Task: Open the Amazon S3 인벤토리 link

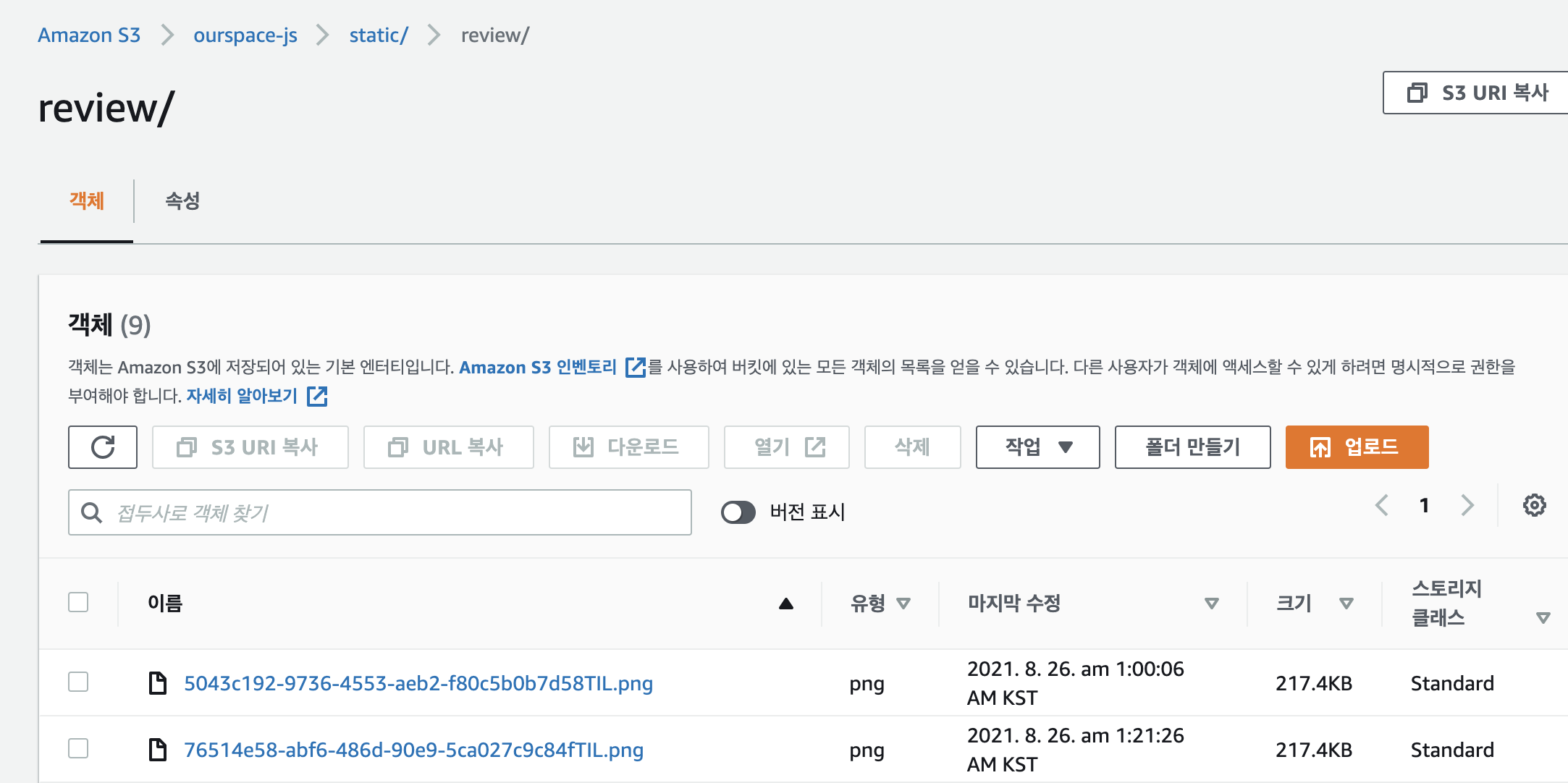Action: (x=538, y=368)
